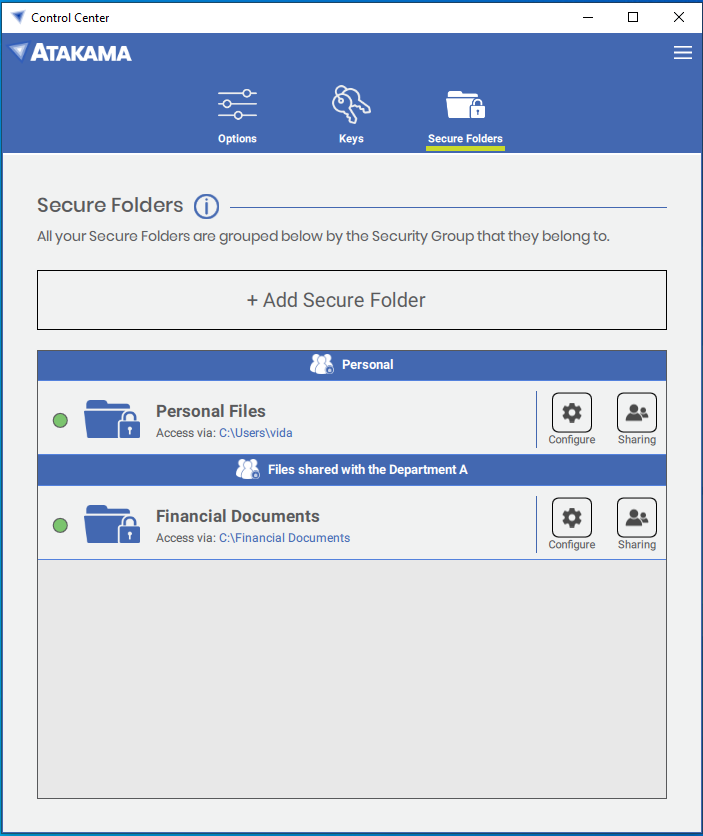Viewport: 703px width, 836px height.
Task: Click the Personal Files locked folder icon
Action: pyautogui.click(x=112, y=419)
